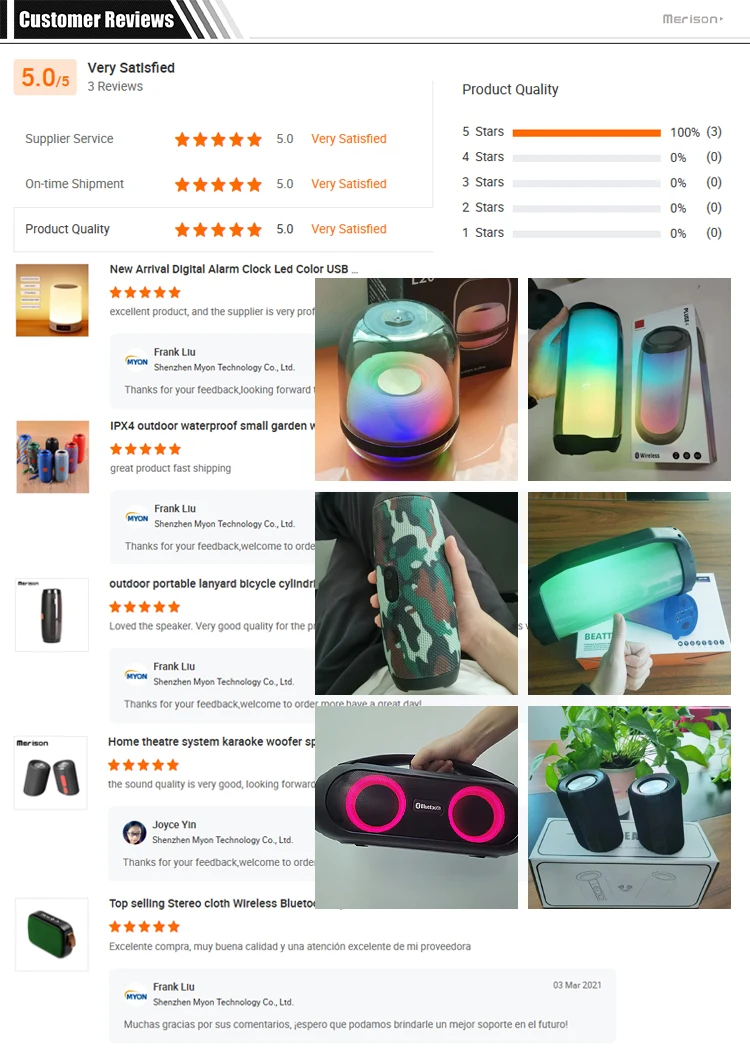Open the Supplier Service rating row
This screenshot has width=750, height=1048.
pyautogui.click(x=223, y=139)
